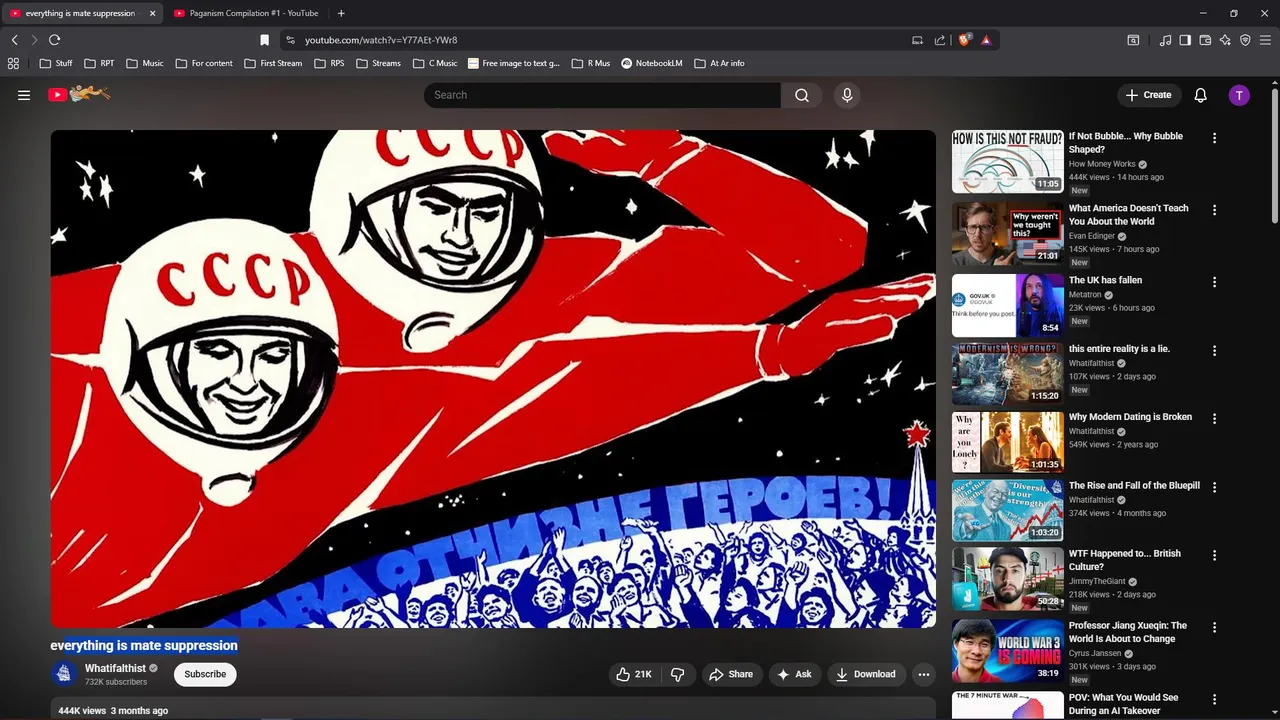The width and height of the screenshot is (1280, 720).
Task: Open Brave Shields lion icon
Action: (x=964, y=40)
